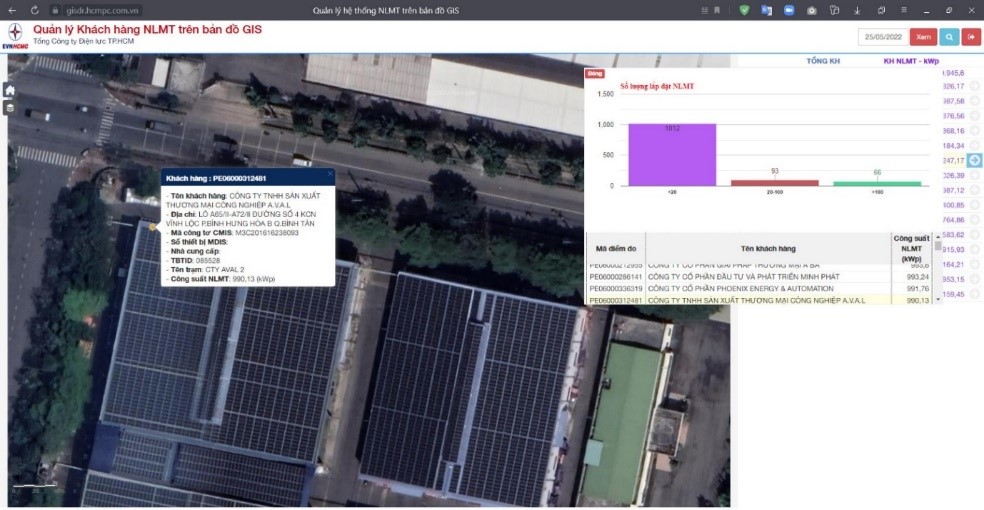984x510 pixels.
Task: Click the arrow icon beside value 164,21
Action: point(974,264)
